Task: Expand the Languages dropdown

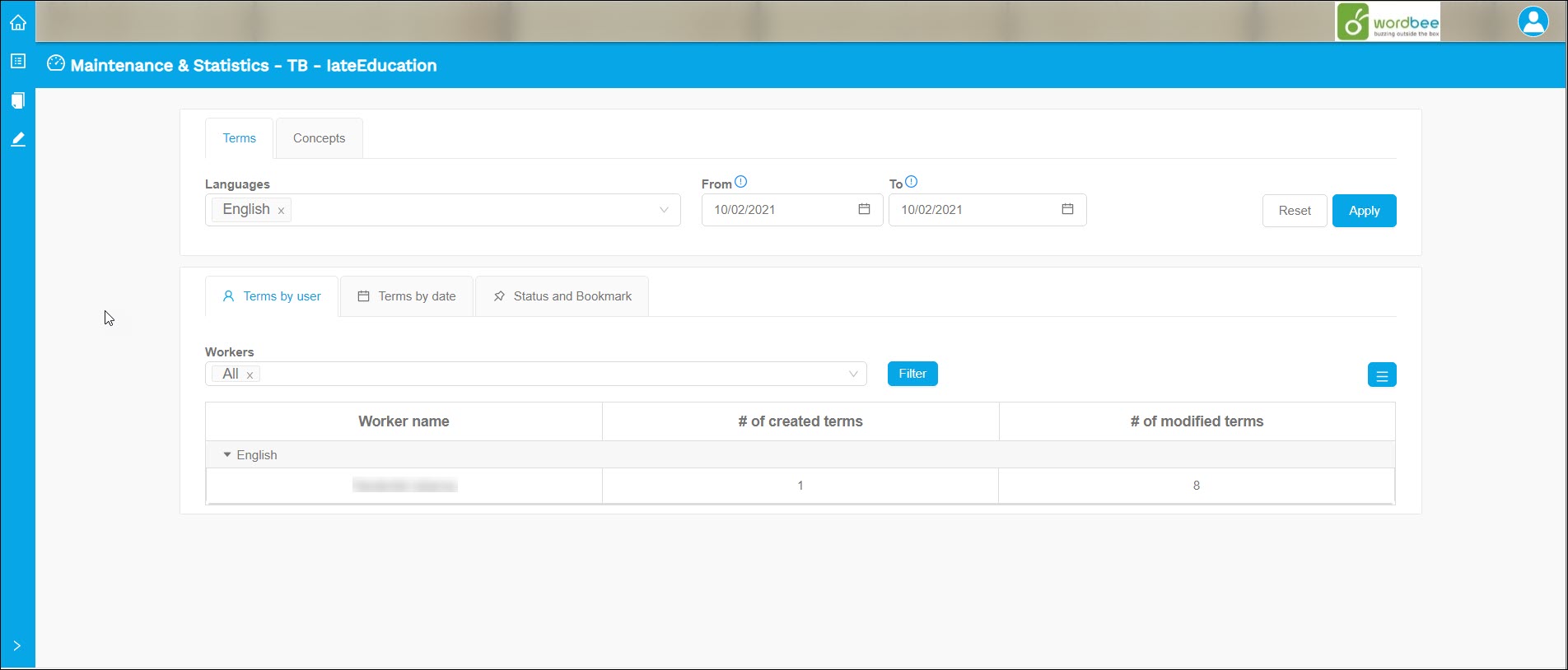Action: click(664, 210)
